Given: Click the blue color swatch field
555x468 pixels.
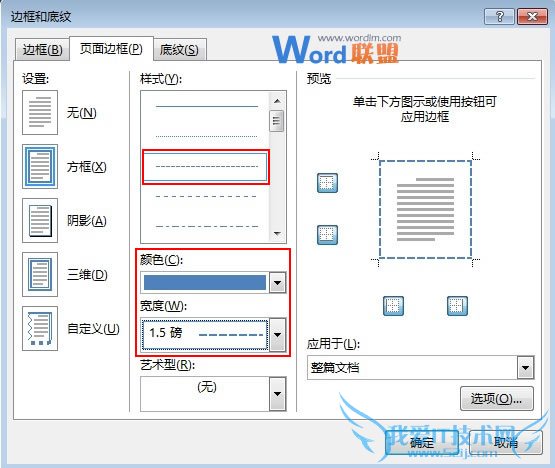Looking at the screenshot, I should (205, 282).
